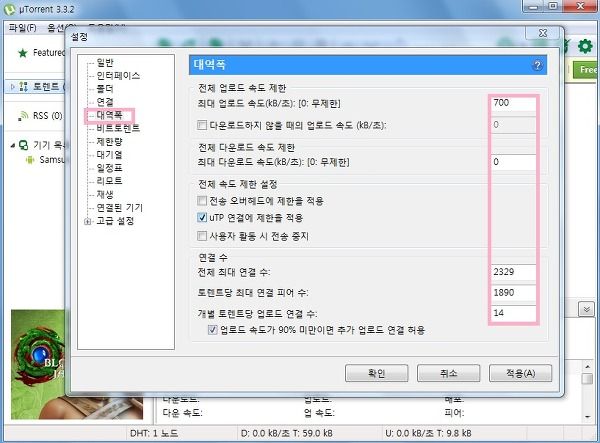Click the DHT: 1 노드 status bar entry
This screenshot has height=443, width=600.
coord(154,433)
